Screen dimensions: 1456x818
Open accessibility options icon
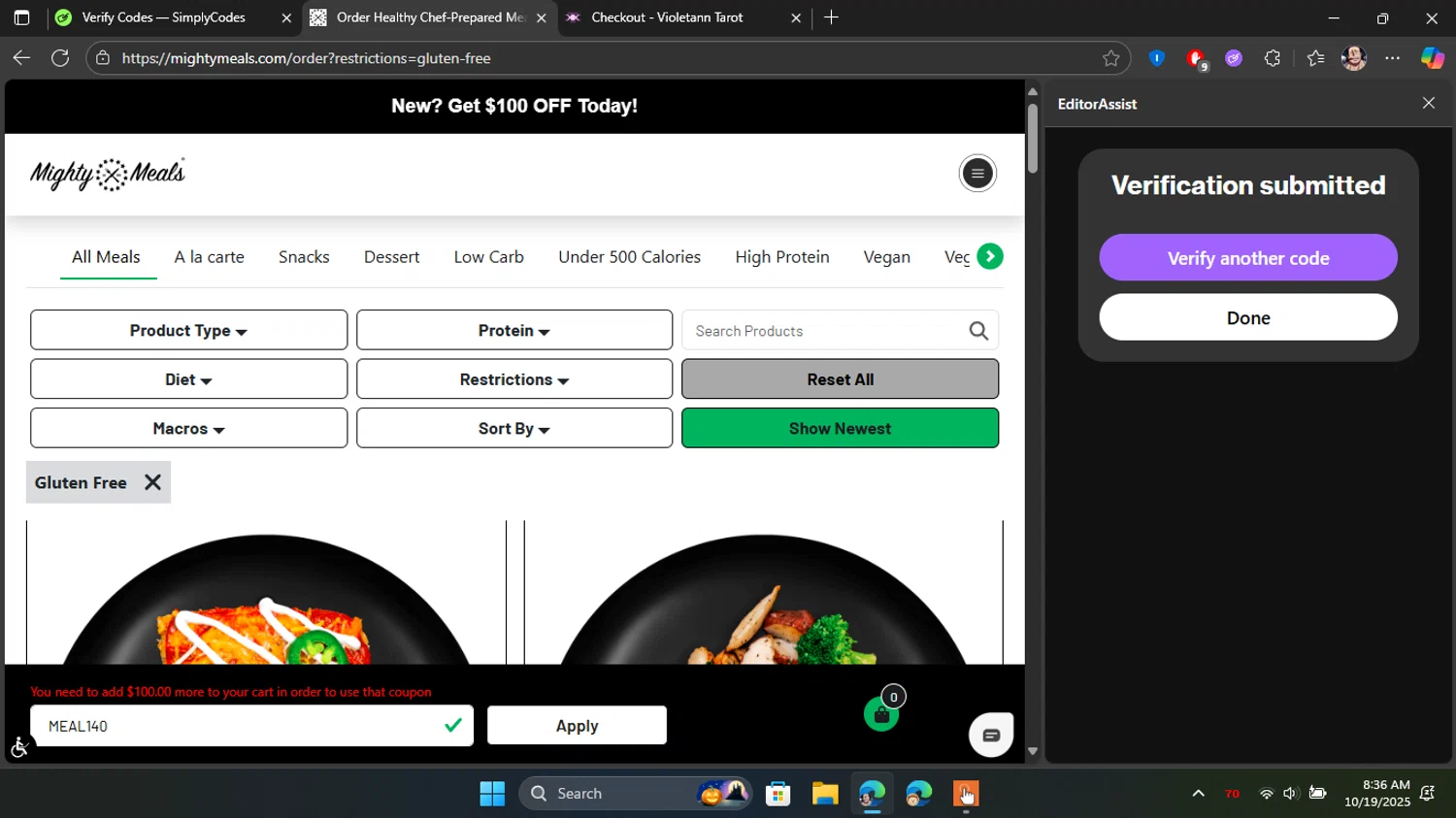[x=19, y=747]
